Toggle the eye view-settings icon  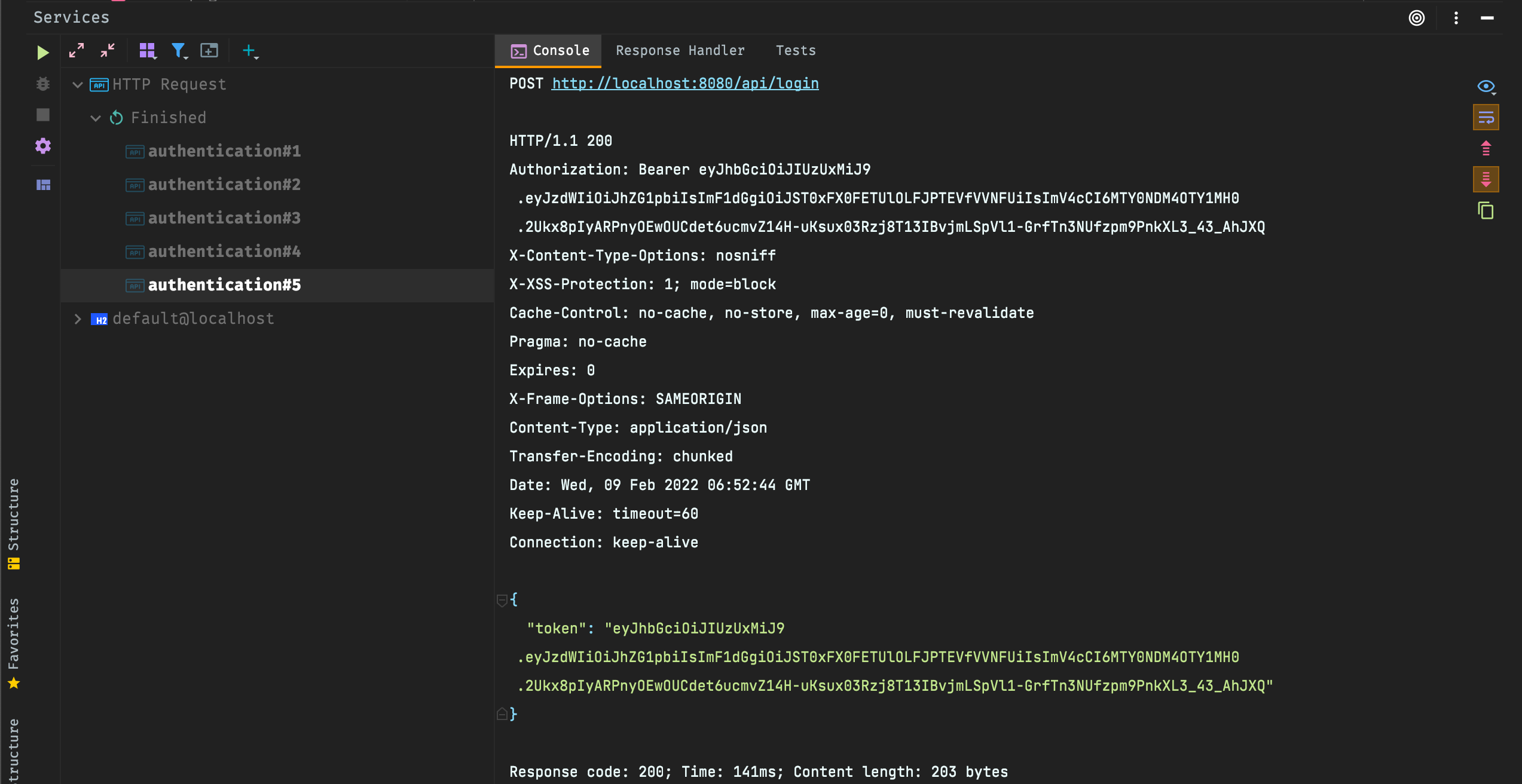(1486, 87)
